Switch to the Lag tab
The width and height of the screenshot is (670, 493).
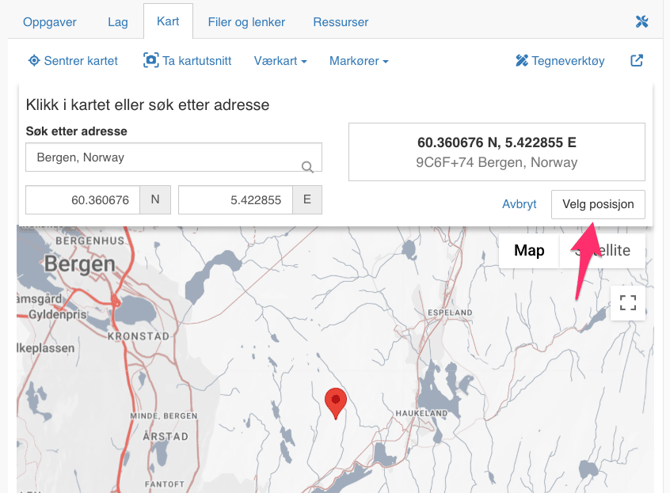(x=118, y=22)
